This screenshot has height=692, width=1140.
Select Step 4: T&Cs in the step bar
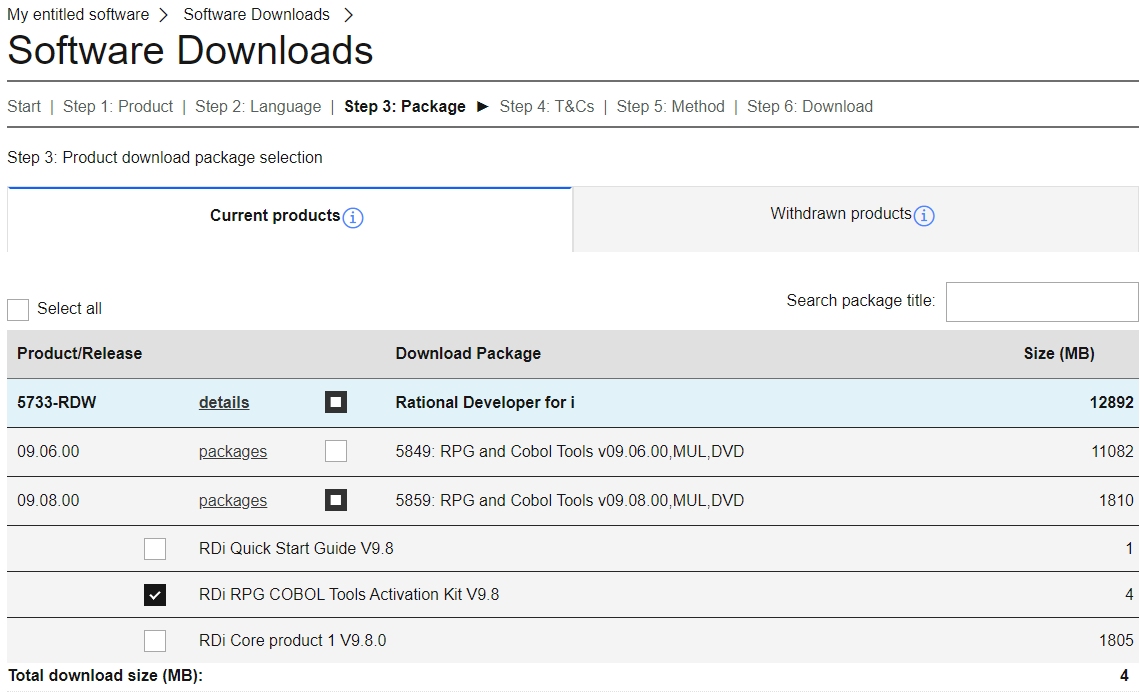(x=547, y=107)
